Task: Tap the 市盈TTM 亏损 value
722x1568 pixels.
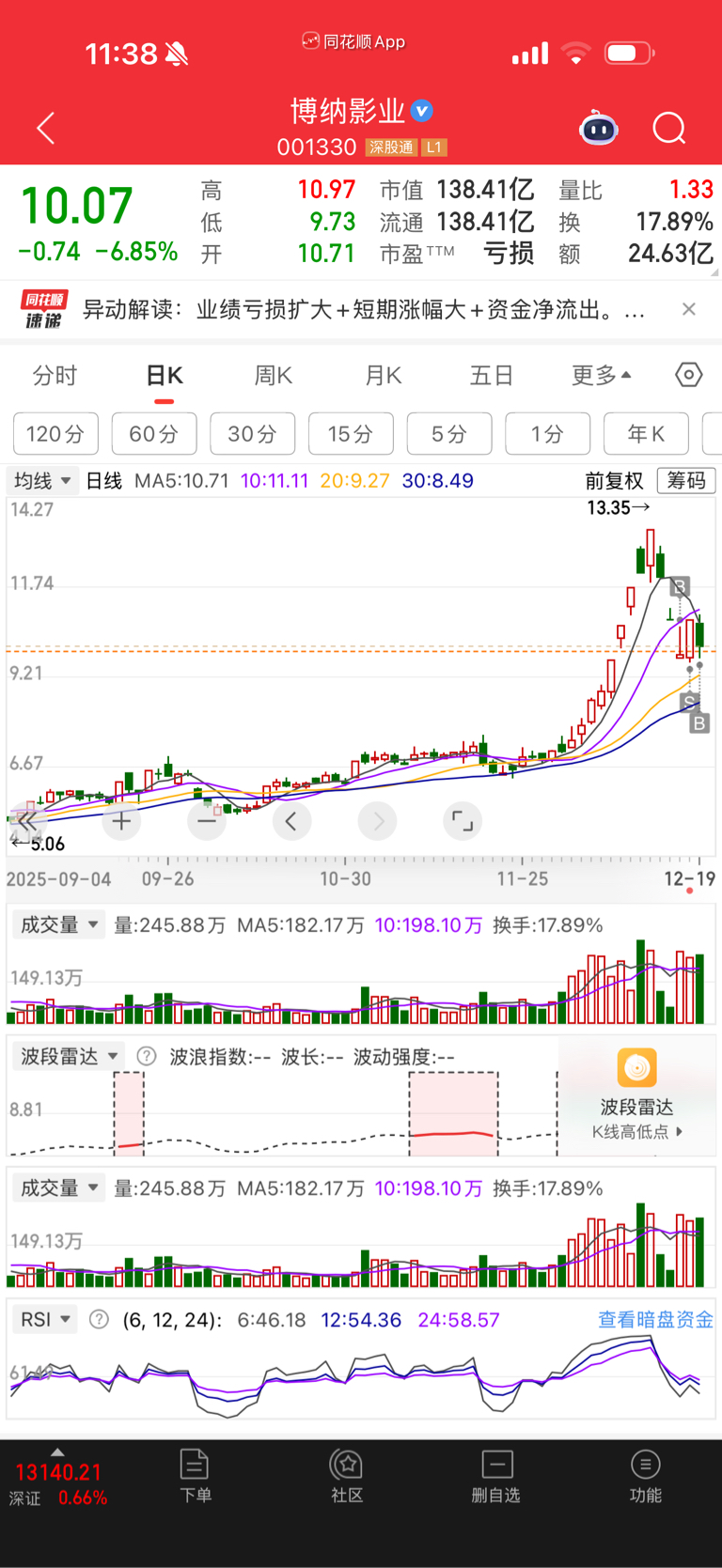Action: (x=509, y=253)
